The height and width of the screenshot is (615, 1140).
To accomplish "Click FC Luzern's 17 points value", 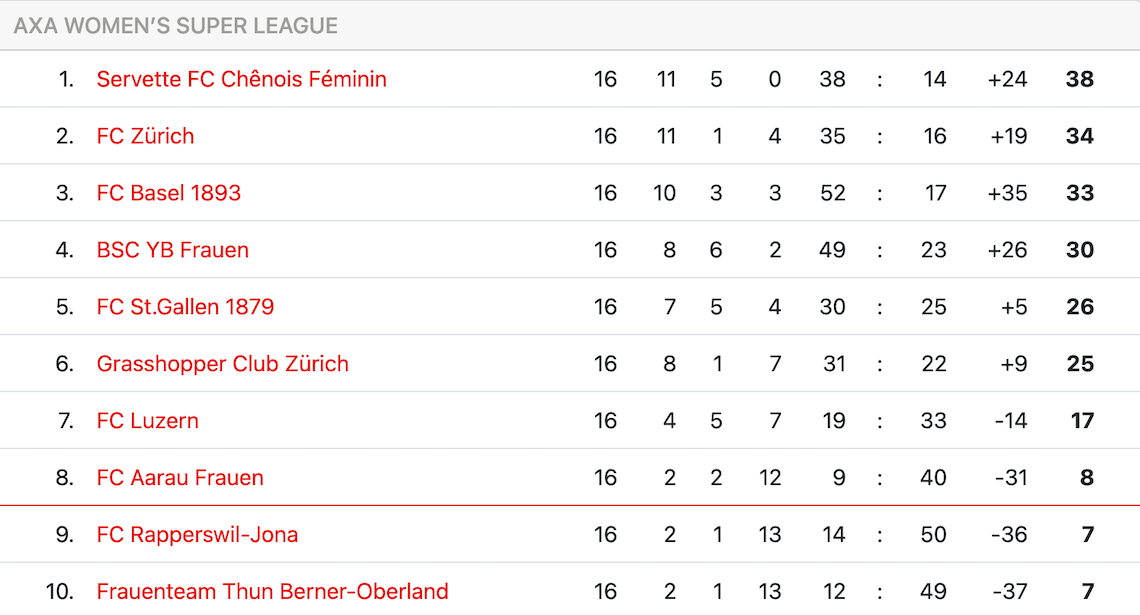I will [x=1082, y=421].
